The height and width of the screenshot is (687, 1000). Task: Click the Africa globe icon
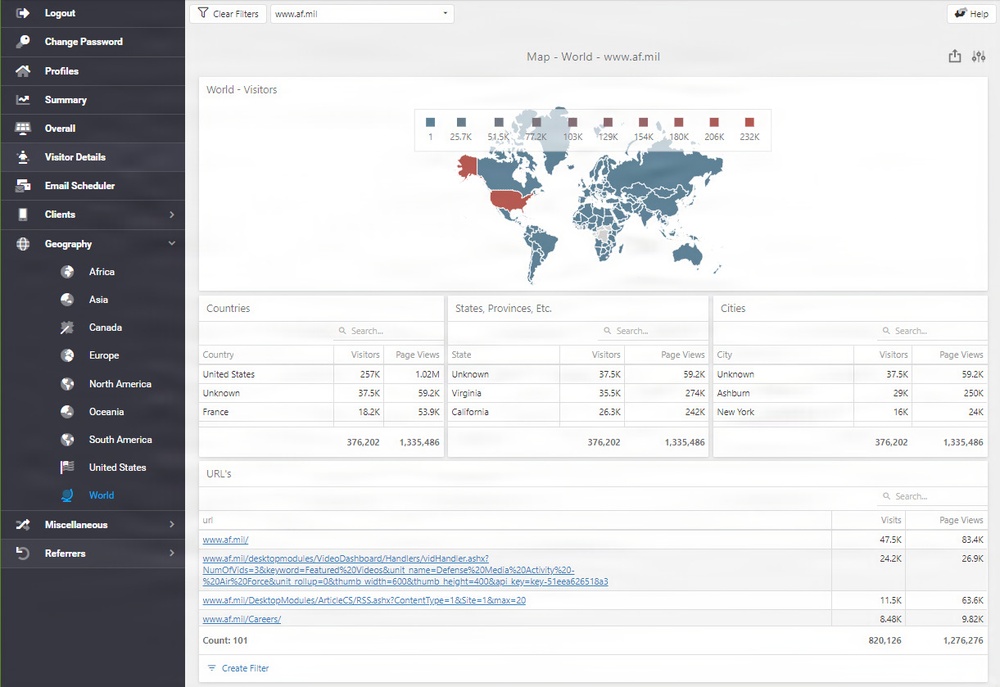[x=67, y=272]
